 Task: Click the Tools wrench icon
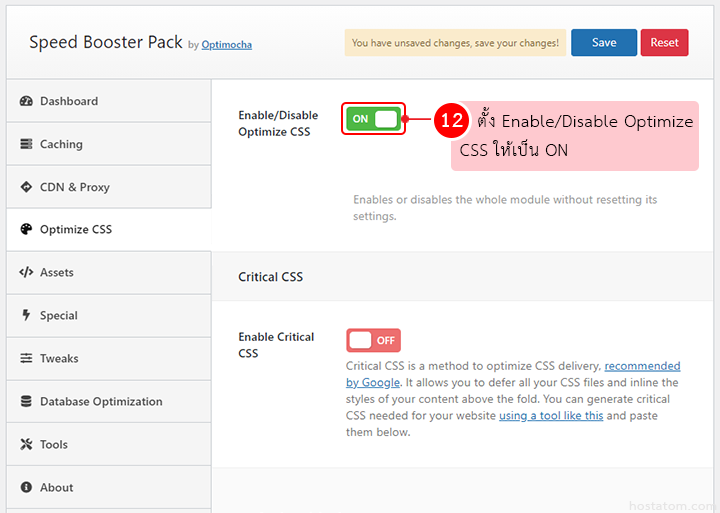[x=26, y=445]
